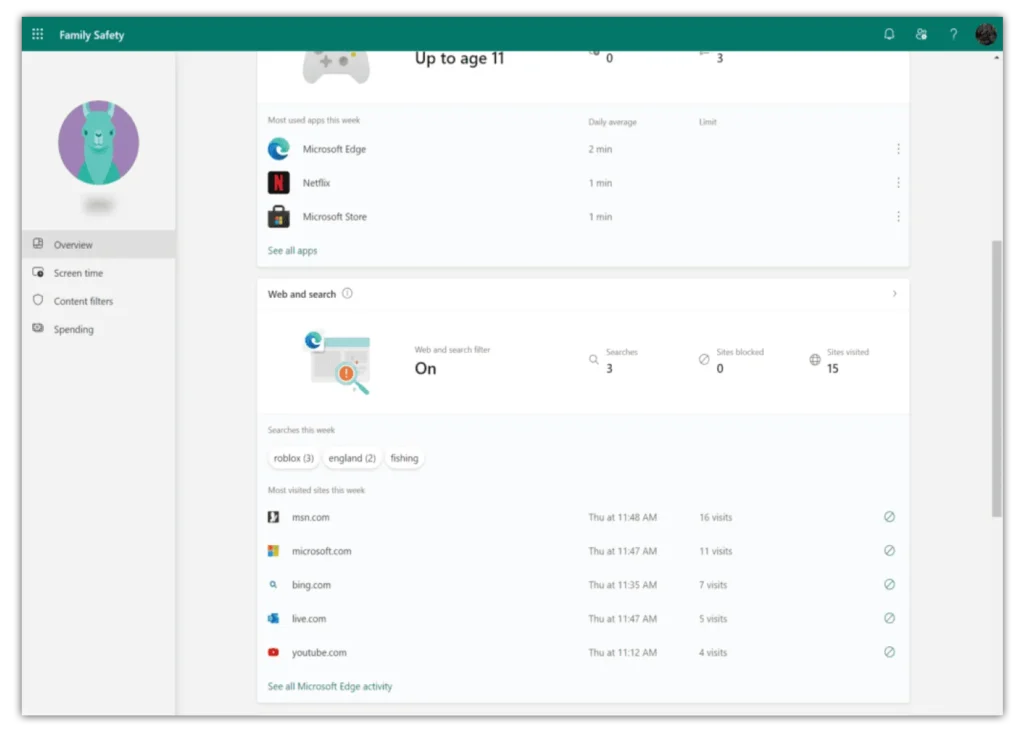The width and height of the screenshot is (1024, 732).
Task: Click the Microsoft Edge app name
Action: [x=334, y=149]
